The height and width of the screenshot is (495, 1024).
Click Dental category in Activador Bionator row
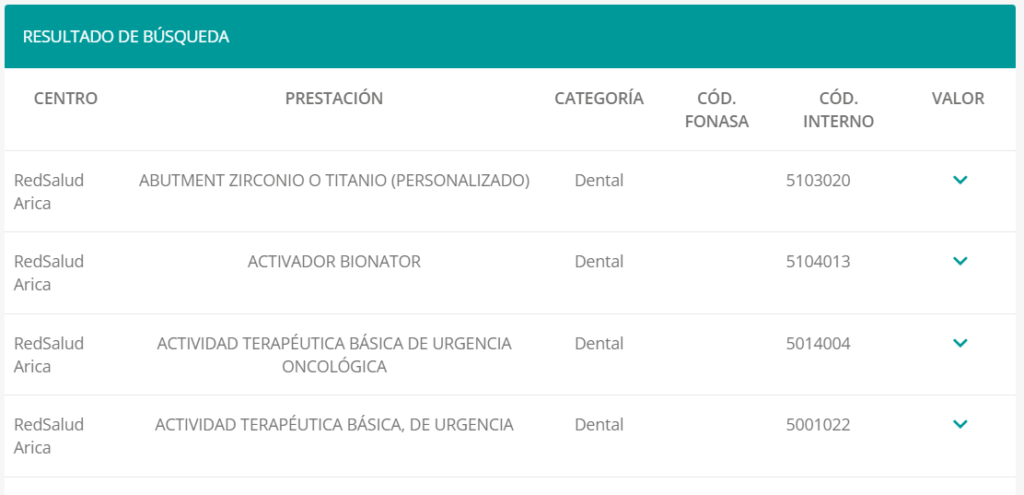tap(599, 262)
